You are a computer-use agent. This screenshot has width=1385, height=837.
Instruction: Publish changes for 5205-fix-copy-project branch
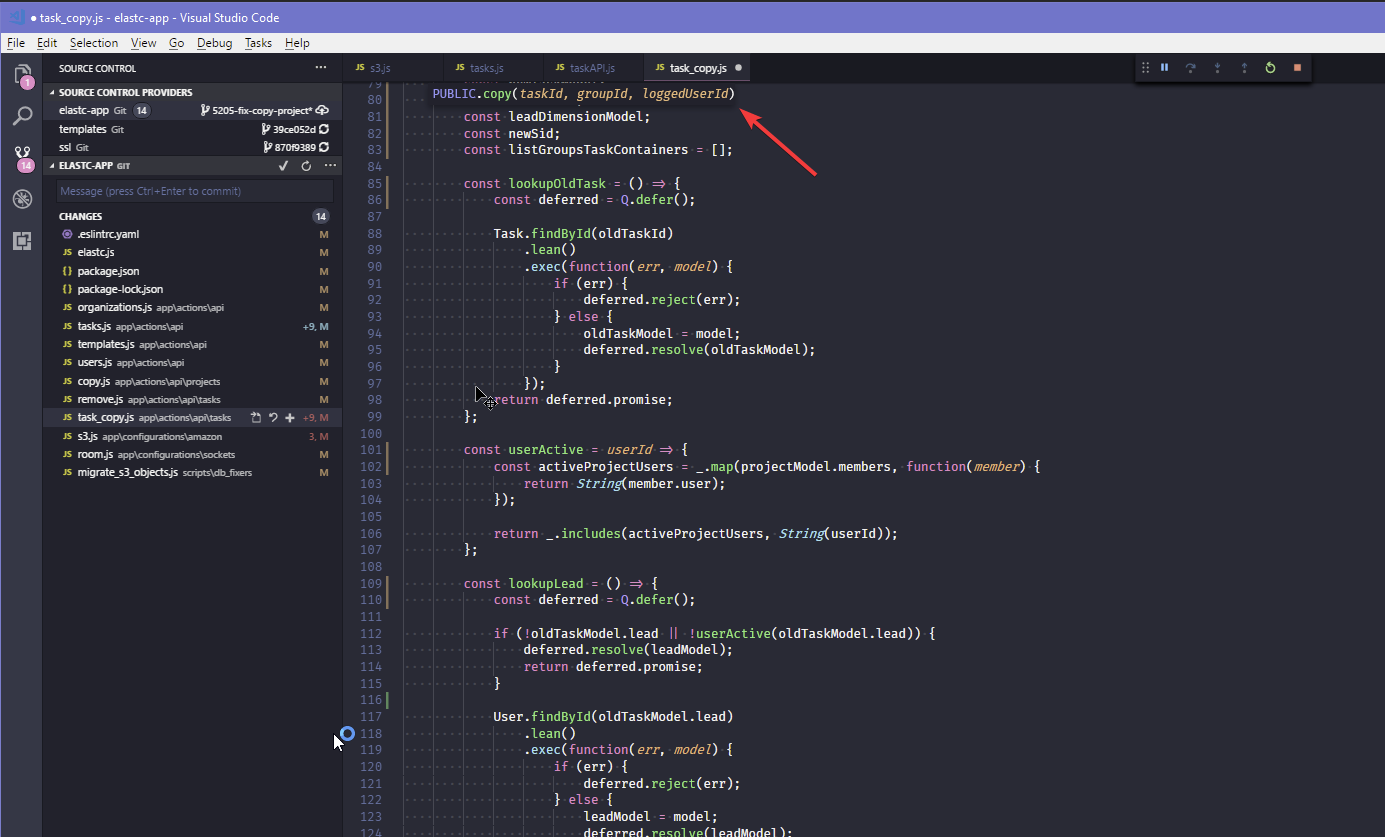point(323,111)
